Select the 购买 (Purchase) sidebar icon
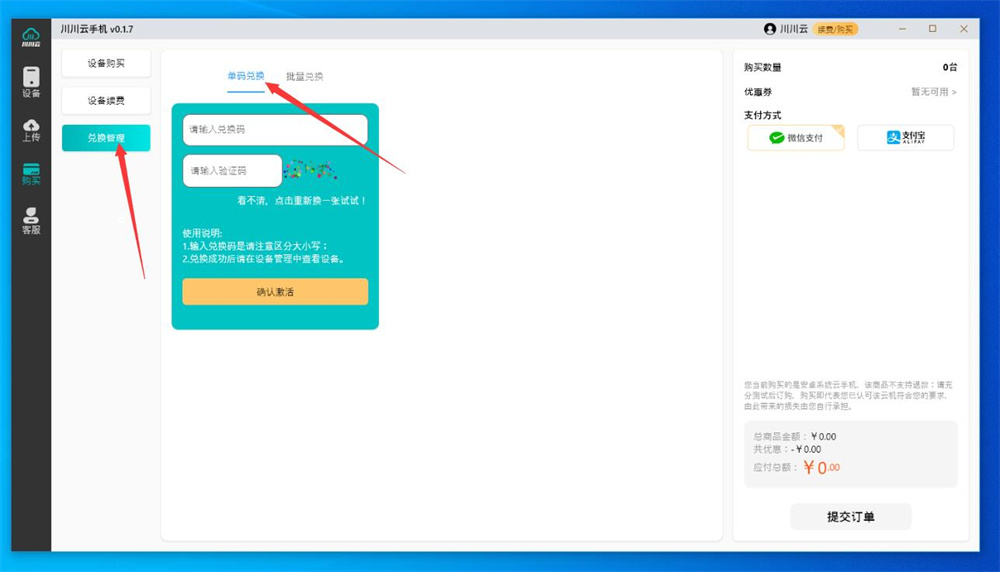The width and height of the screenshot is (1000, 572). pos(31,174)
